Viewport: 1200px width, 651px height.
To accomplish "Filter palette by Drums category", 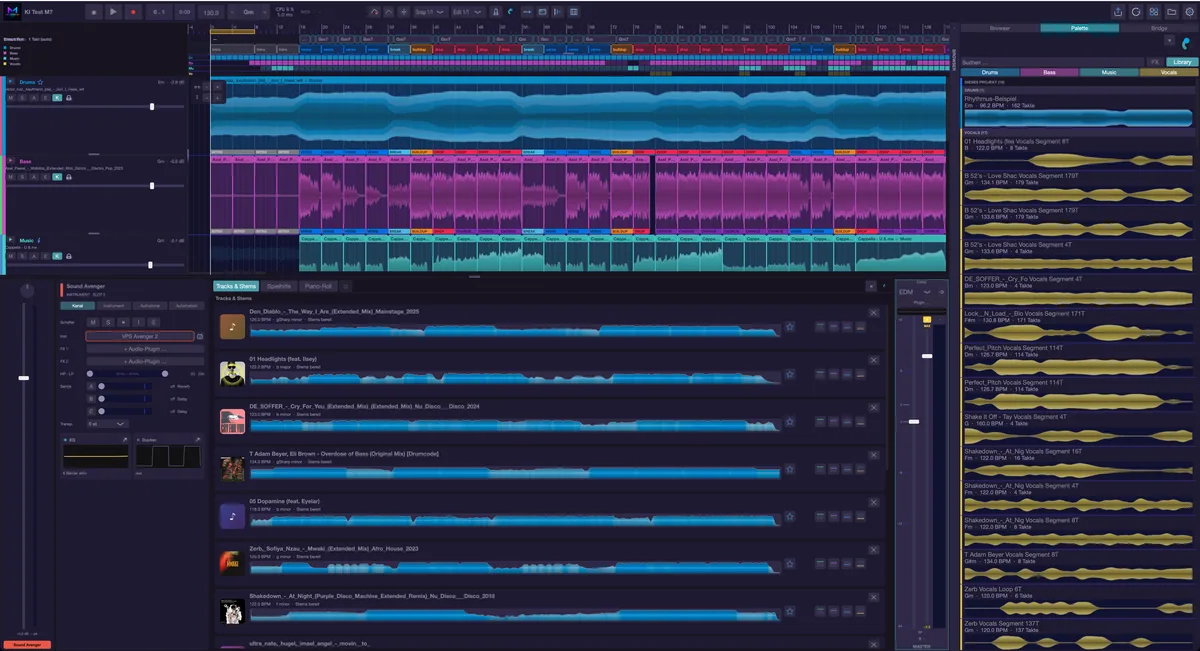I will (x=991, y=73).
